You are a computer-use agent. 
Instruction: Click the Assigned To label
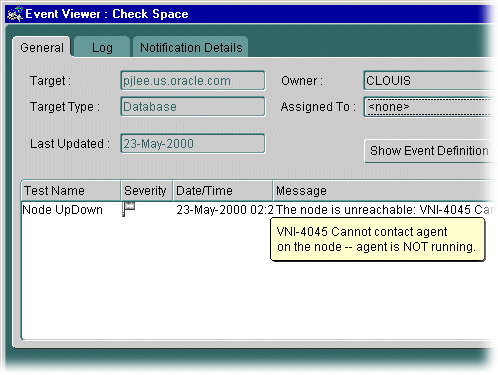coord(318,107)
